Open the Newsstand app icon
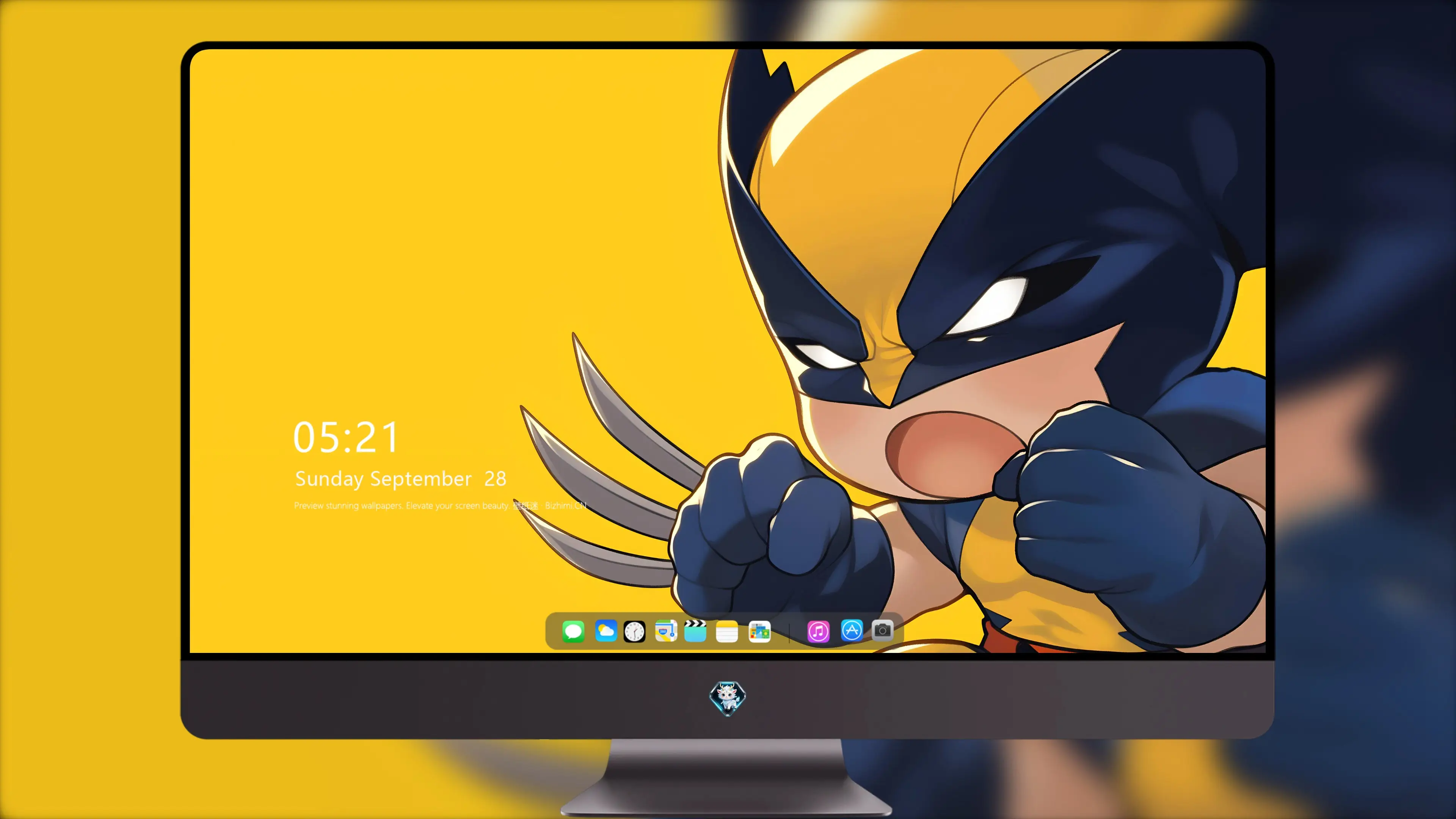 (x=759, y=631)
